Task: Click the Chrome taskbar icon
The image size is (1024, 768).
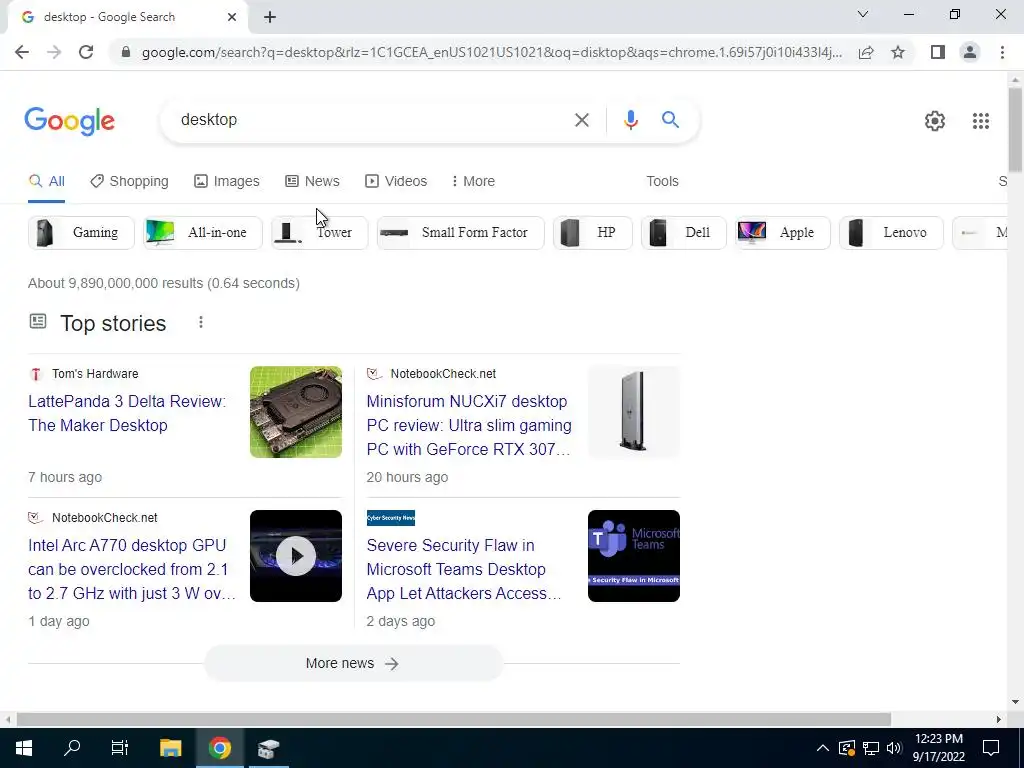Action: (220, 748)
